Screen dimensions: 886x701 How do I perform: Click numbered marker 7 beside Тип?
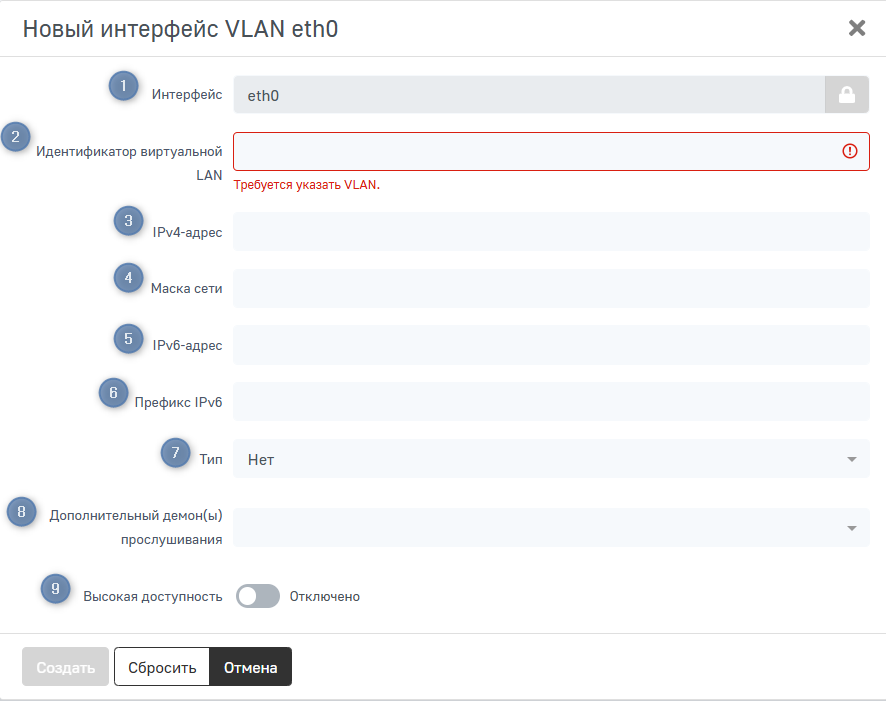click(176, 453)
